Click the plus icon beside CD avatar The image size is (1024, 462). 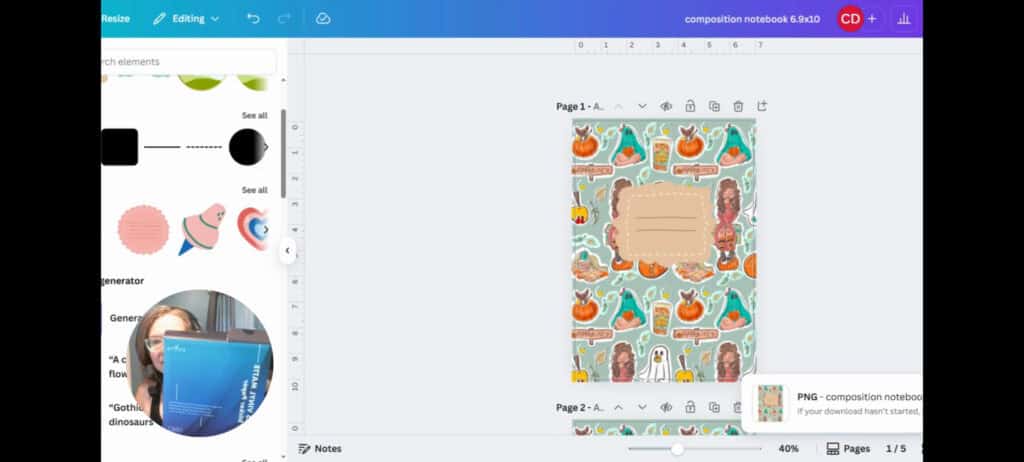pyautogui.click(x=872, y=18)
